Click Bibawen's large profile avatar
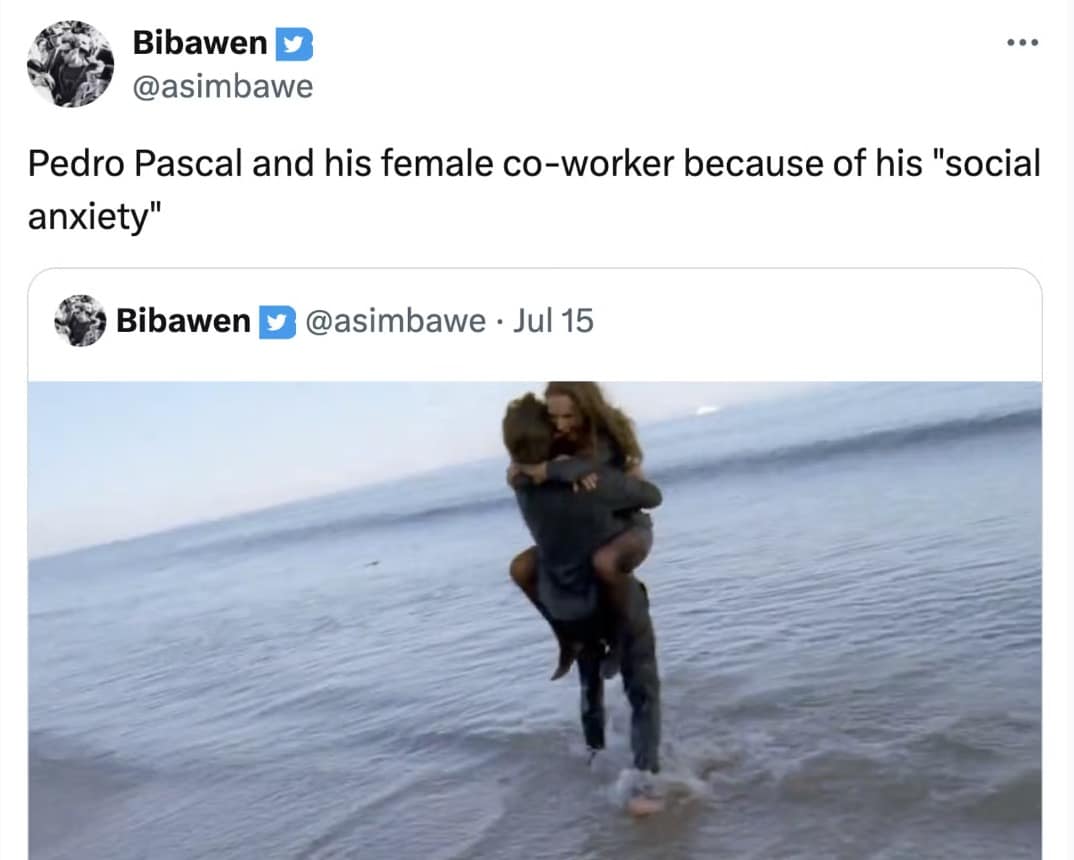Image resolution: width=1074 pixels, height=860 pixels. 71,64
